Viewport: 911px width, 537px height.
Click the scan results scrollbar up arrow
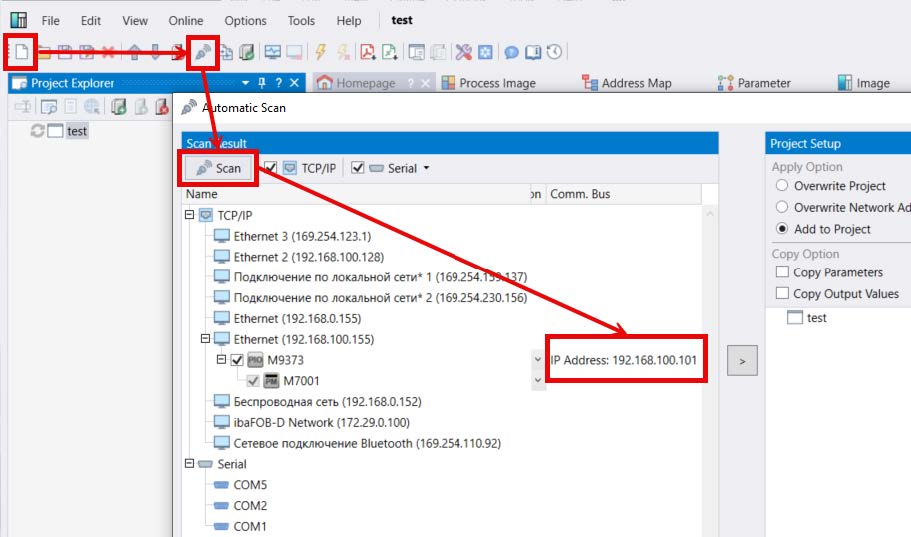coord(710,214)
